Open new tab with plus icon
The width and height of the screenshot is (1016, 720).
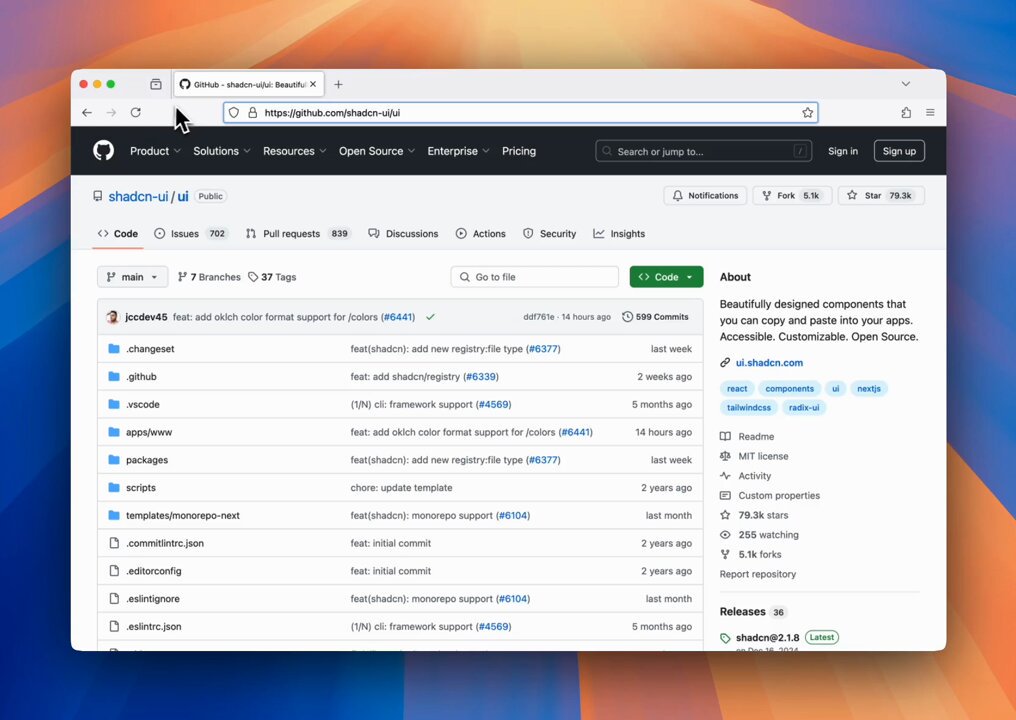tap(338, 84)
